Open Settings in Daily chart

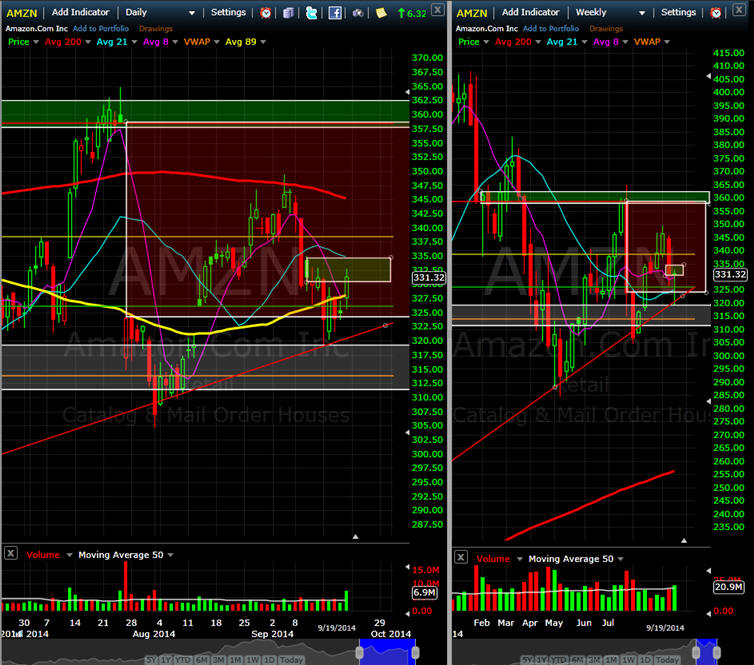pyautogui.click(x=228, y=13)
